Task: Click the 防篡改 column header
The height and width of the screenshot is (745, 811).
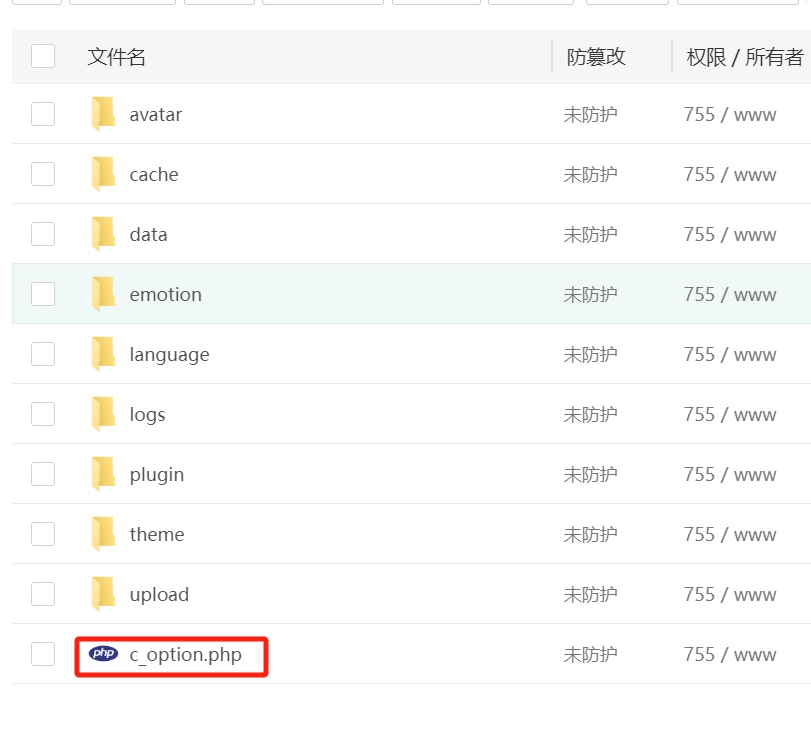Action: [x=596, y=57]
